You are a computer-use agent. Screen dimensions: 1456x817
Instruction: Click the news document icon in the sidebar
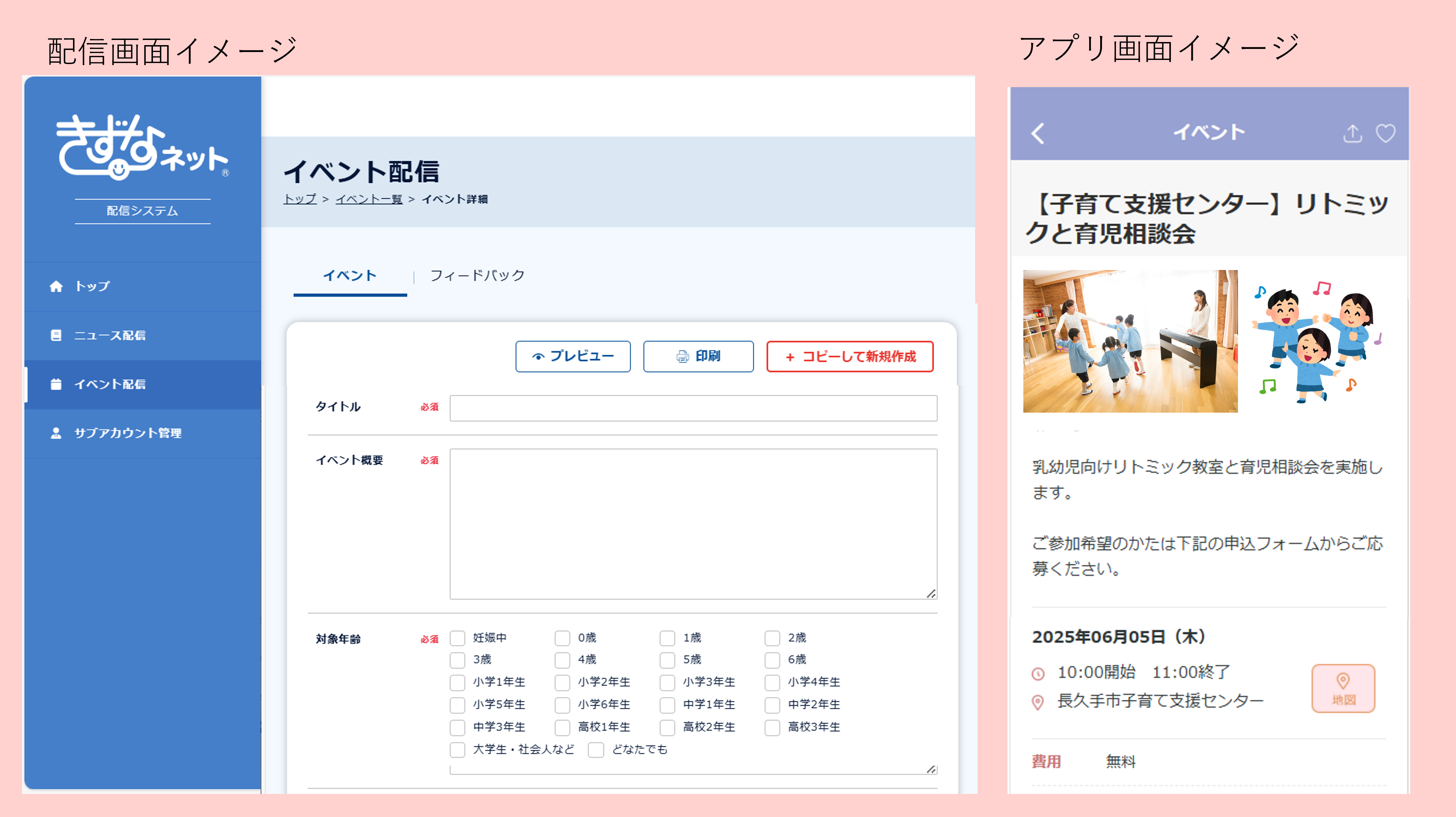click(56, 335)
